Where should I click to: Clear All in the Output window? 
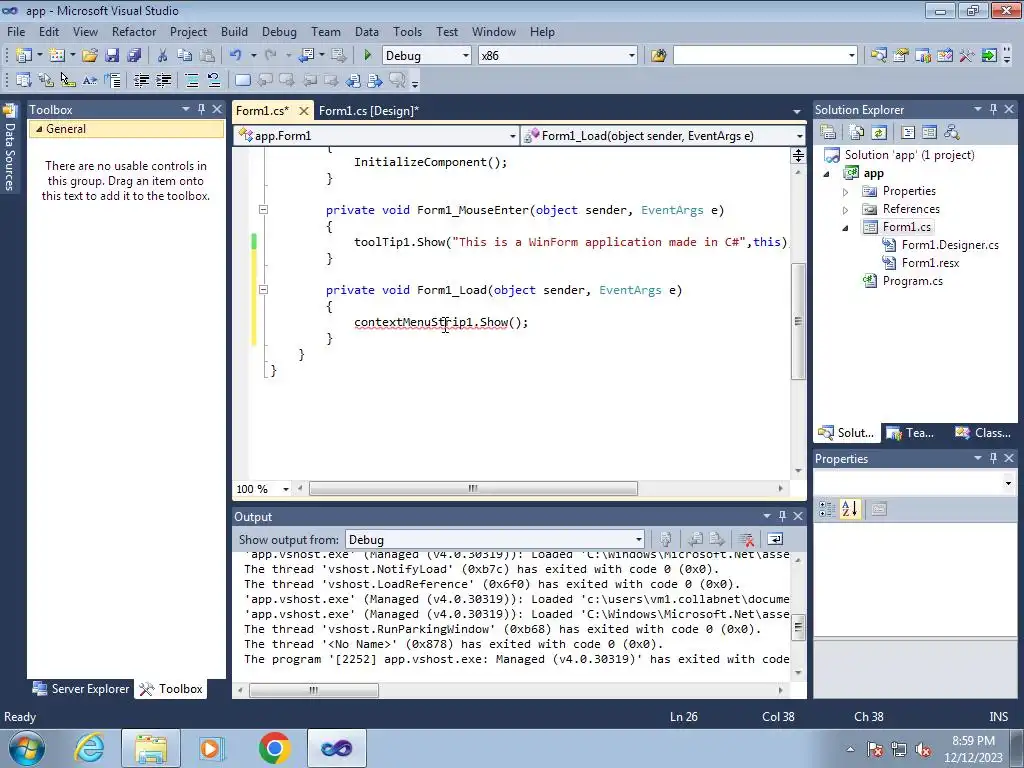(746, 539)
